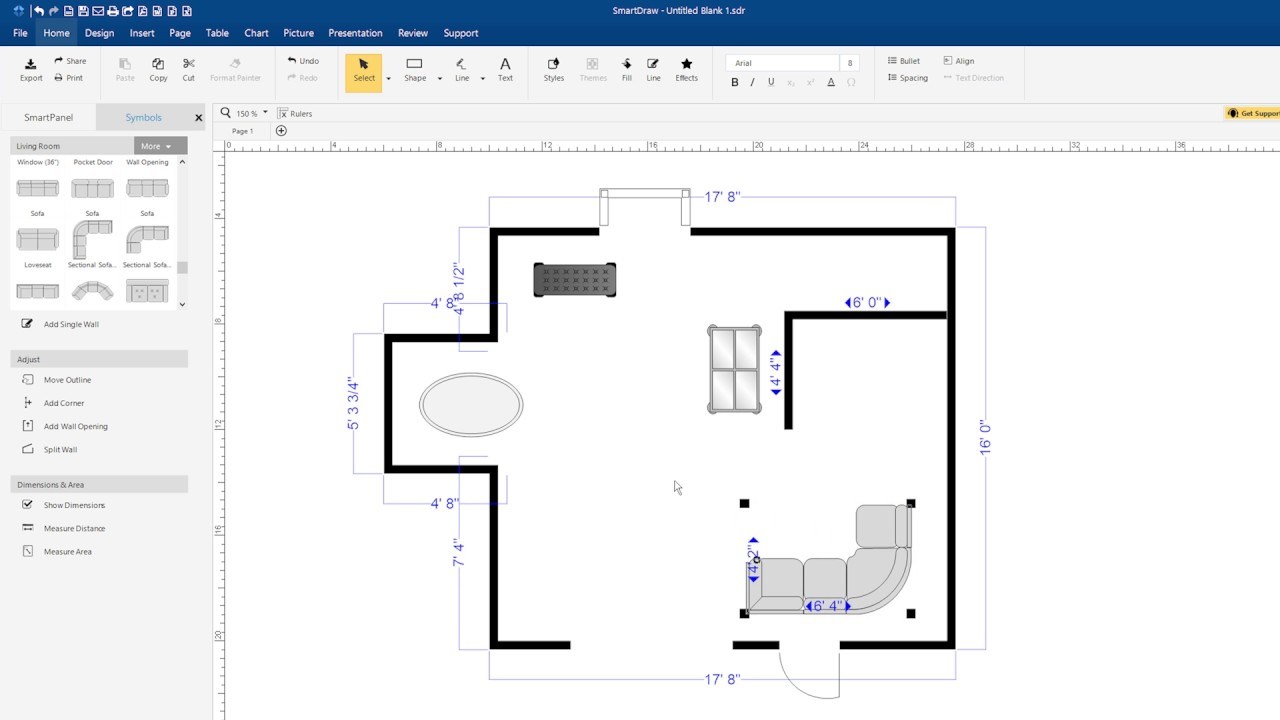
Task: Click the Share button
Action: pyautogui.click(x=70, y=60)
